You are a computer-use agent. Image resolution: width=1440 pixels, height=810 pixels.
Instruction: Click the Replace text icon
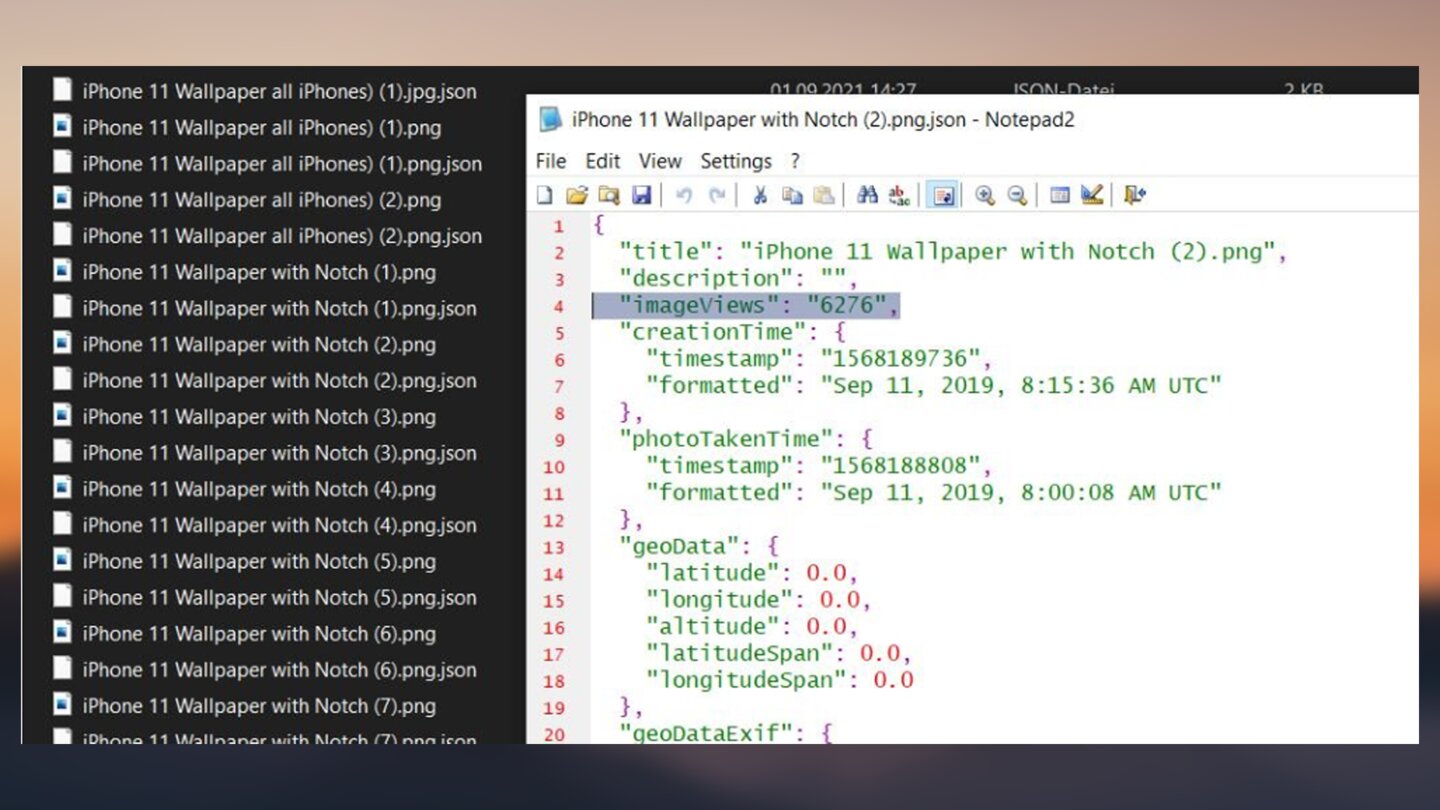899,195
